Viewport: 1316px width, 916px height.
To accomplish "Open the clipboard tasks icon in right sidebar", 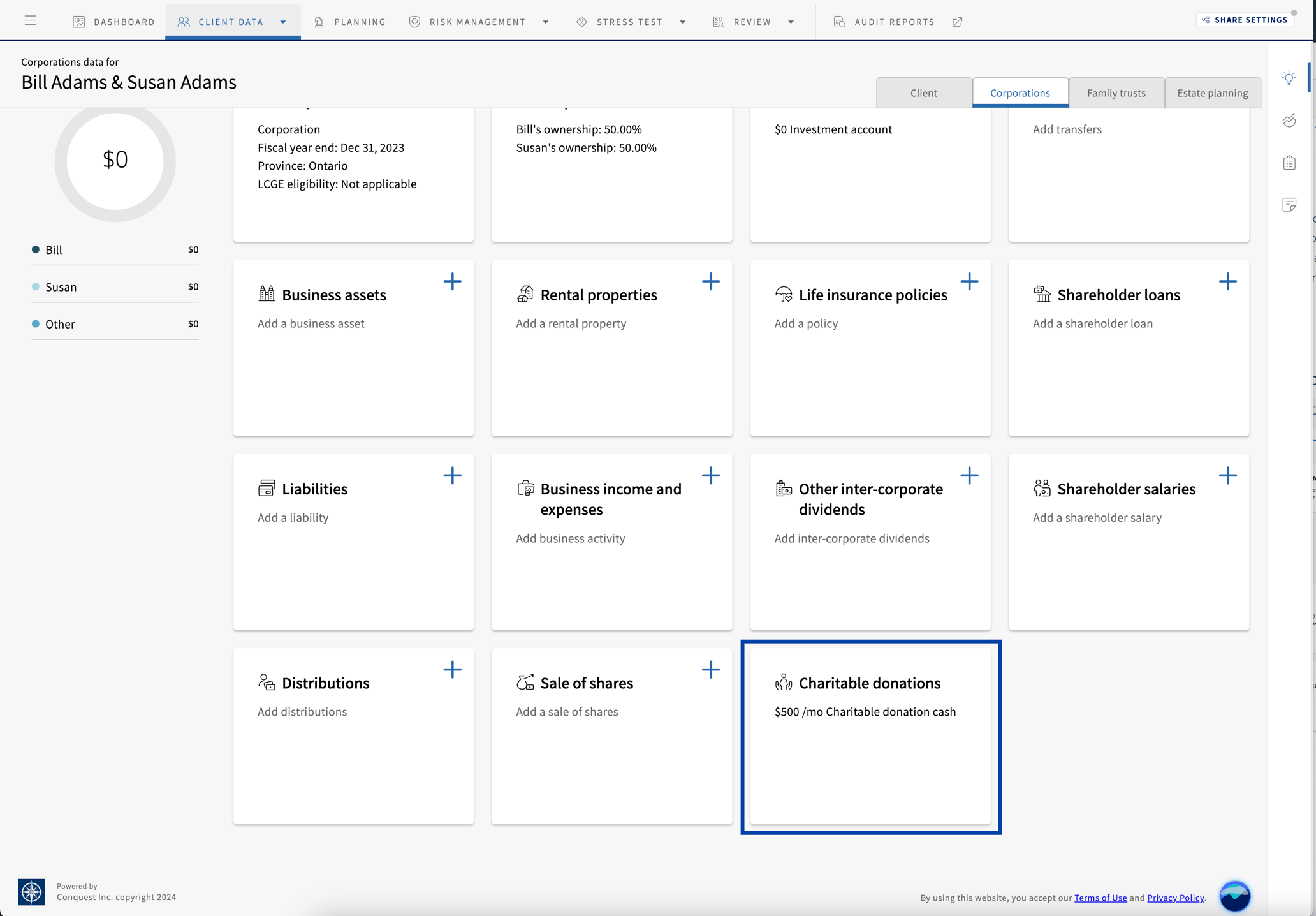I will (1289, 163).
